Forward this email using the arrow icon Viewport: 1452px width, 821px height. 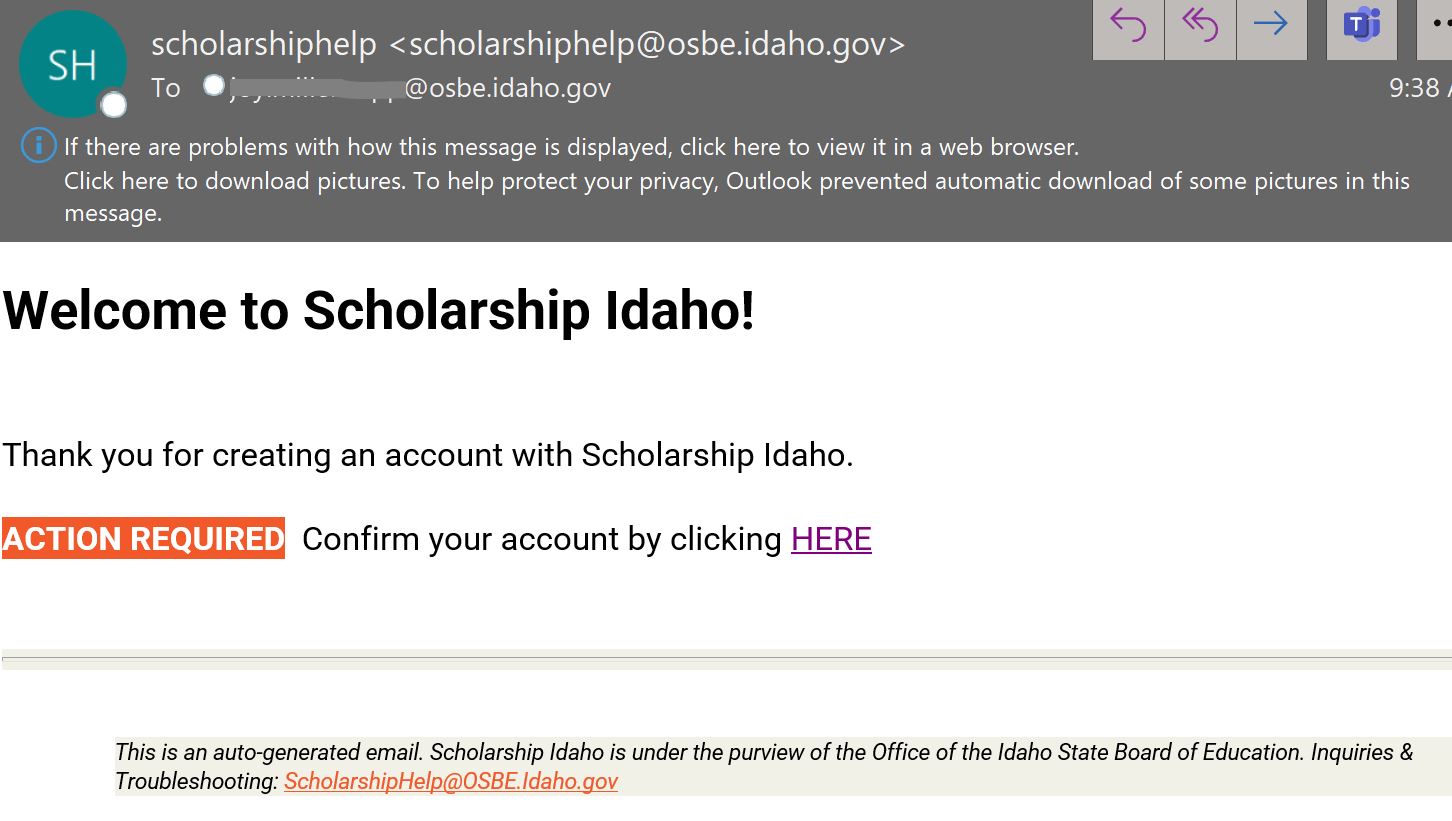[1271, 26]
